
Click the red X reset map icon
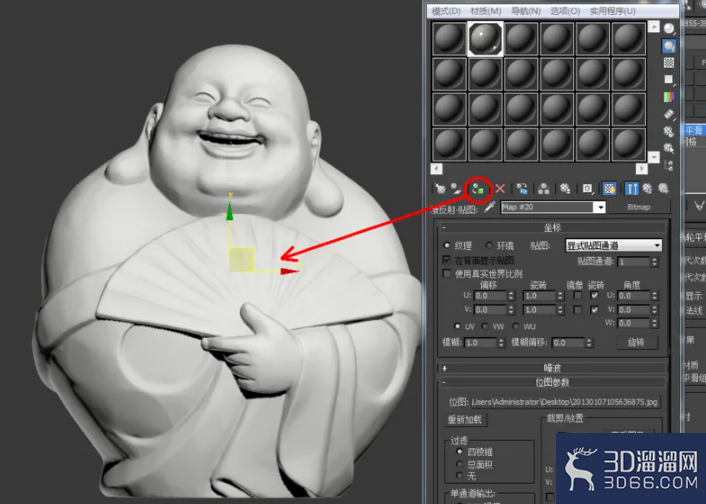tap(500, 189)
